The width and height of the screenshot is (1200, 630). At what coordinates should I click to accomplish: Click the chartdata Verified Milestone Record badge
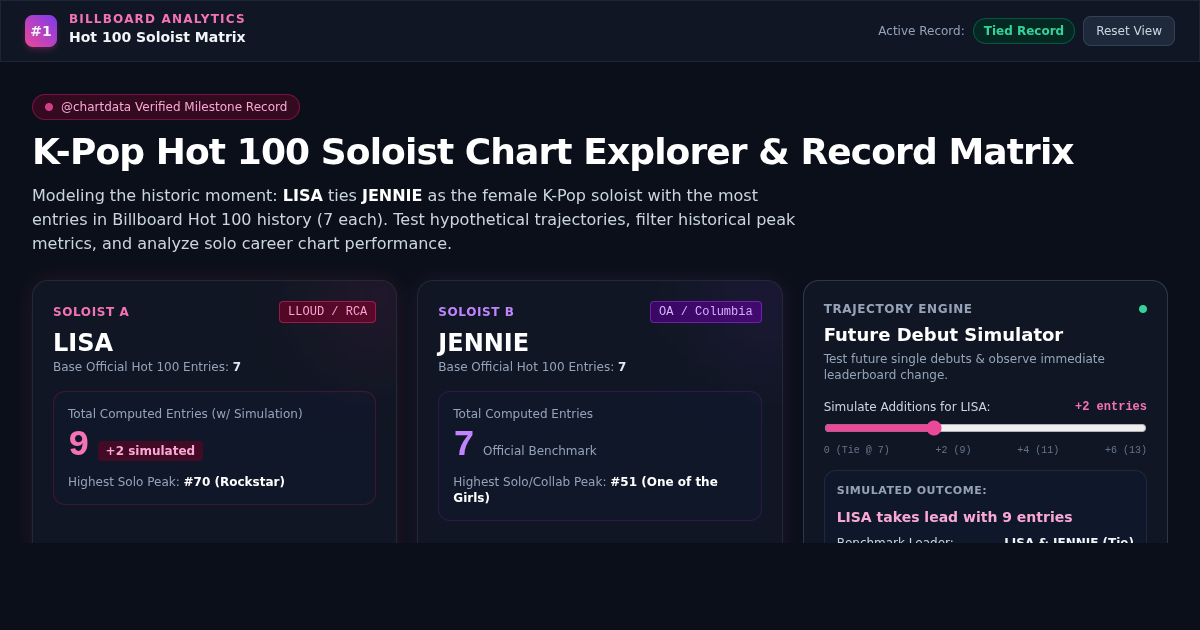166,107
